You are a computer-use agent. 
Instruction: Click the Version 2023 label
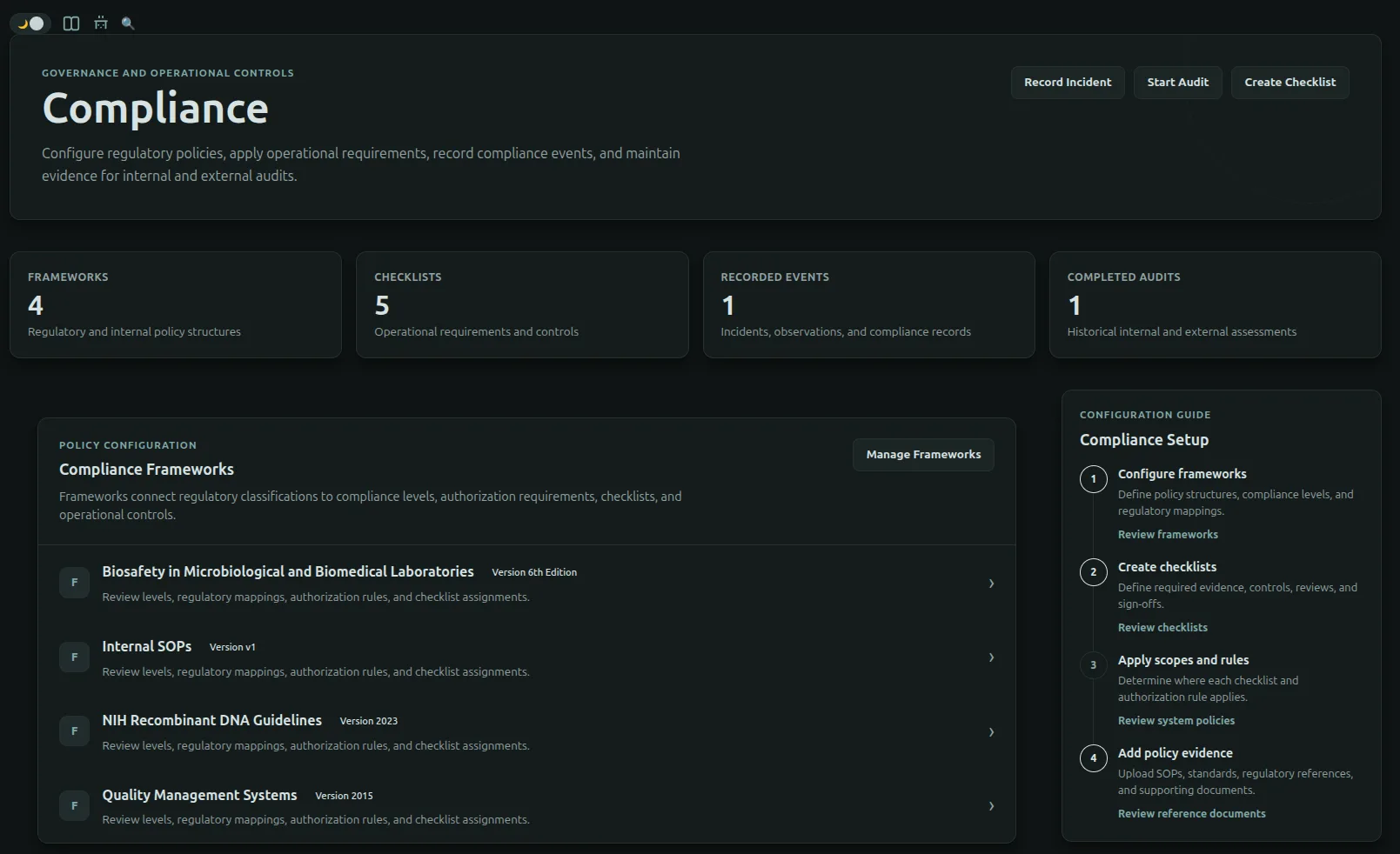pyautogui.click(x=369, y=721)
